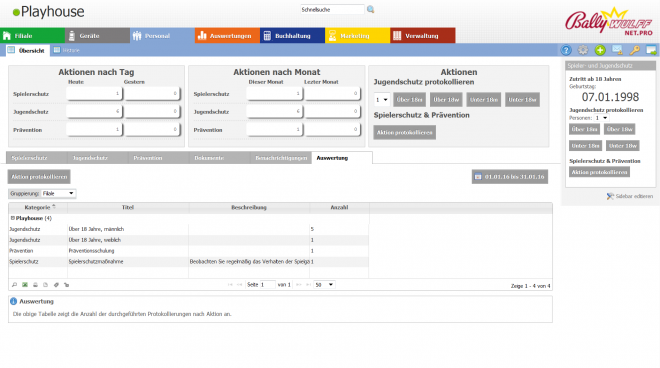The width and height of the screenshot is (660, 368).
Task: Switch to the Übersicht sub-tab
Action: (27, 51)
